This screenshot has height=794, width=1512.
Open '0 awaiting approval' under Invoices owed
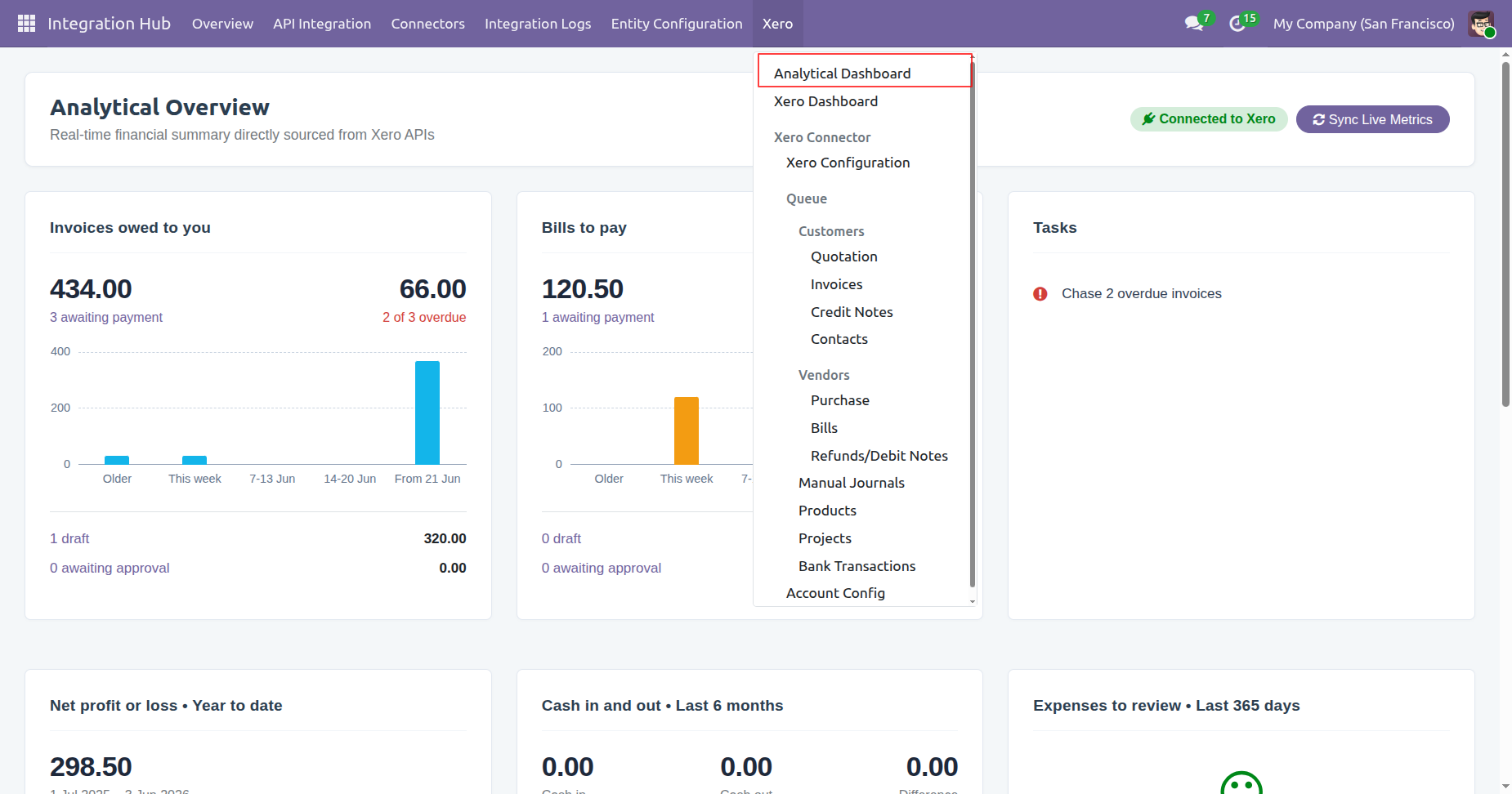pos(110,568)
